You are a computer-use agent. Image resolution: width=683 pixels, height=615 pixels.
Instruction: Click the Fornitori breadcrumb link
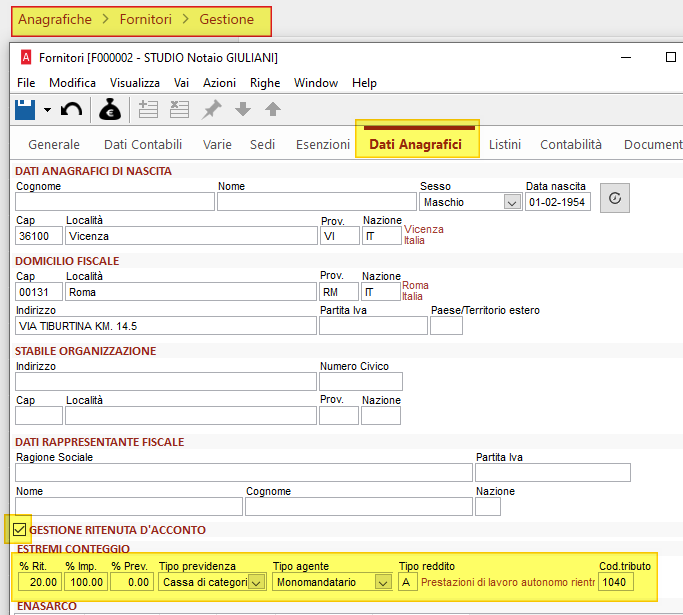(x=145, y=19)
